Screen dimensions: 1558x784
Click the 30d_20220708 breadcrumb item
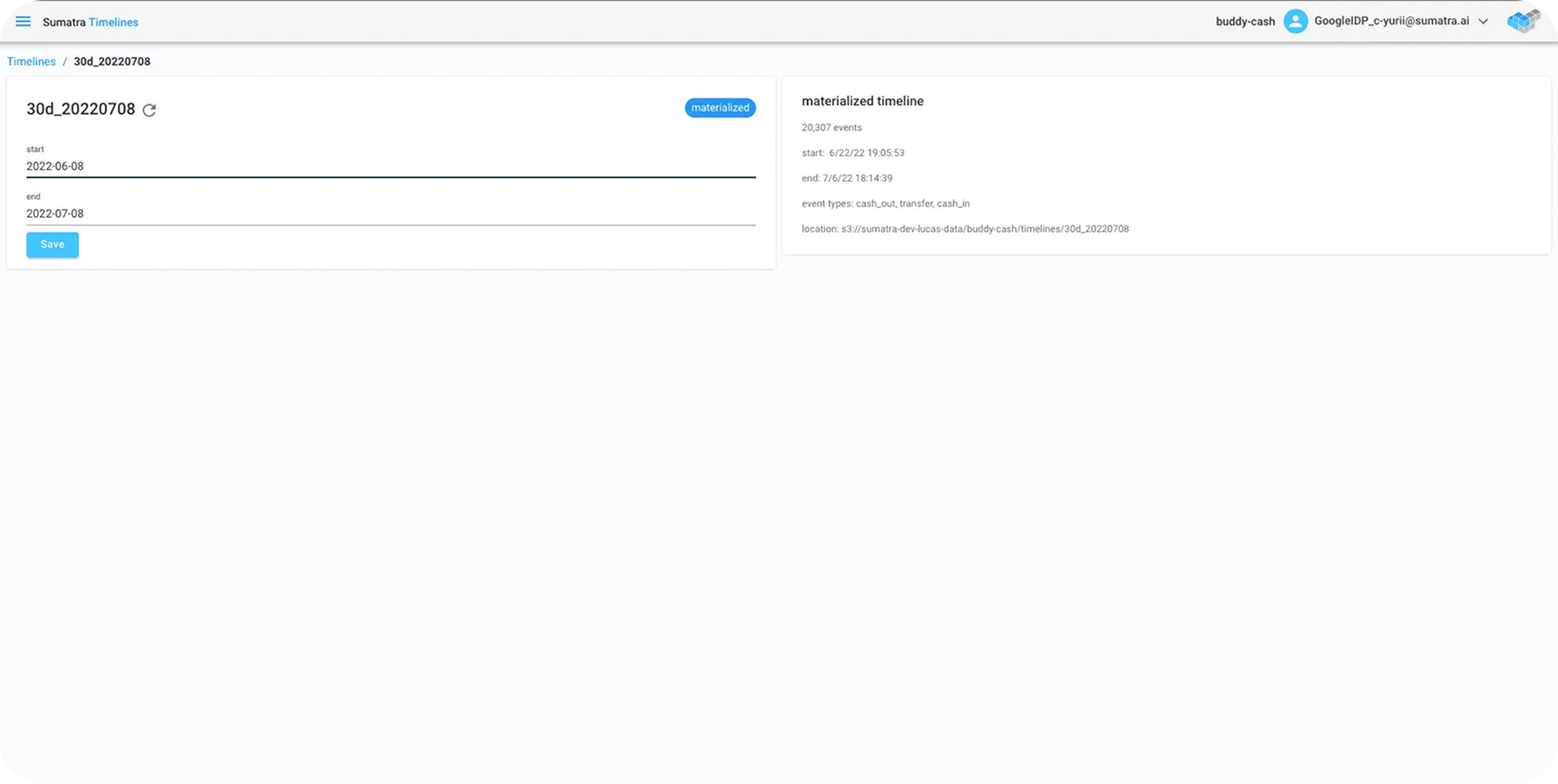pyautogui.click(x=112, y=61)
